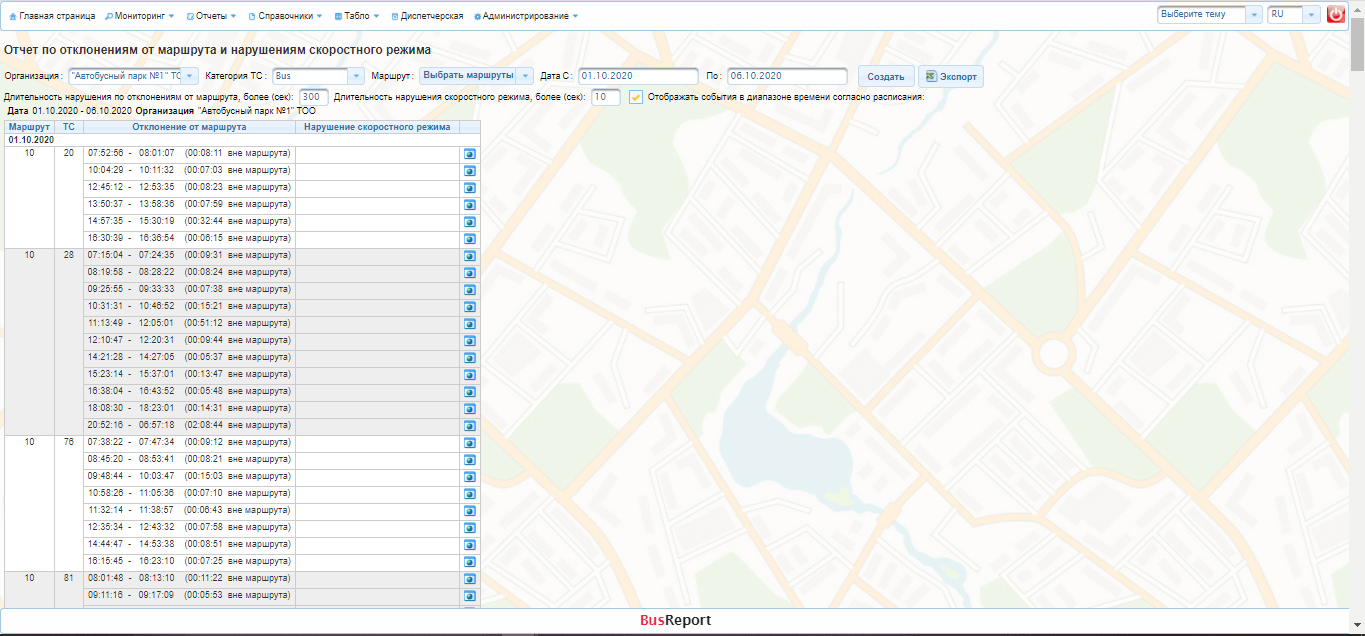The width and height of the screenshot is (1365, 636).
Task: Display 10:58:26 deviation track on map
Action: [x=470, y=494]
